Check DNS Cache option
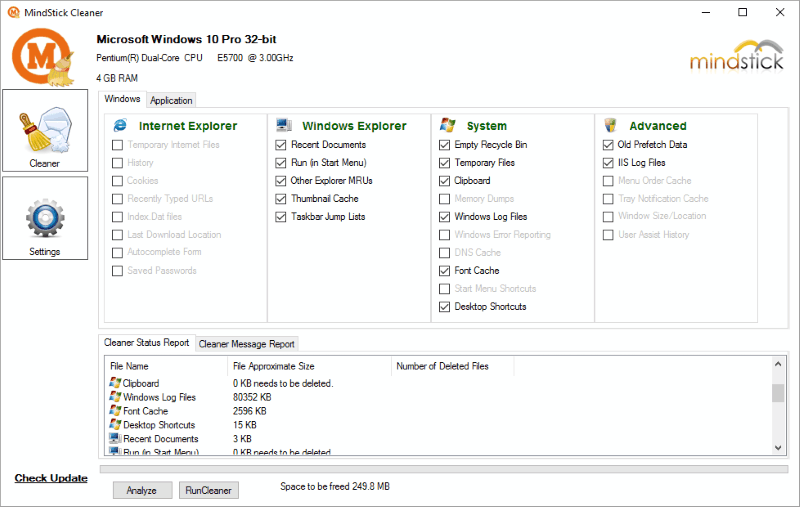The height and width of the screenshot is (507, 800). (444, 253)
